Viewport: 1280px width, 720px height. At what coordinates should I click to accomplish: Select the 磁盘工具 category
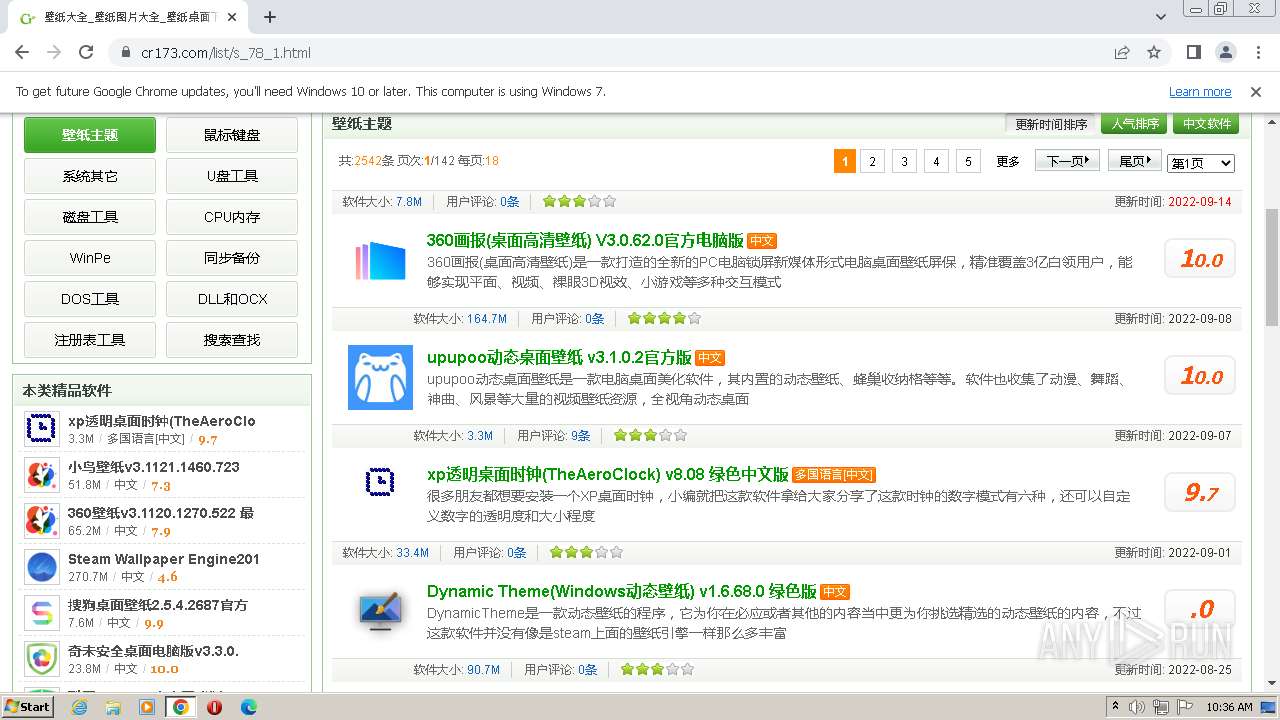[x=90, y=217]
